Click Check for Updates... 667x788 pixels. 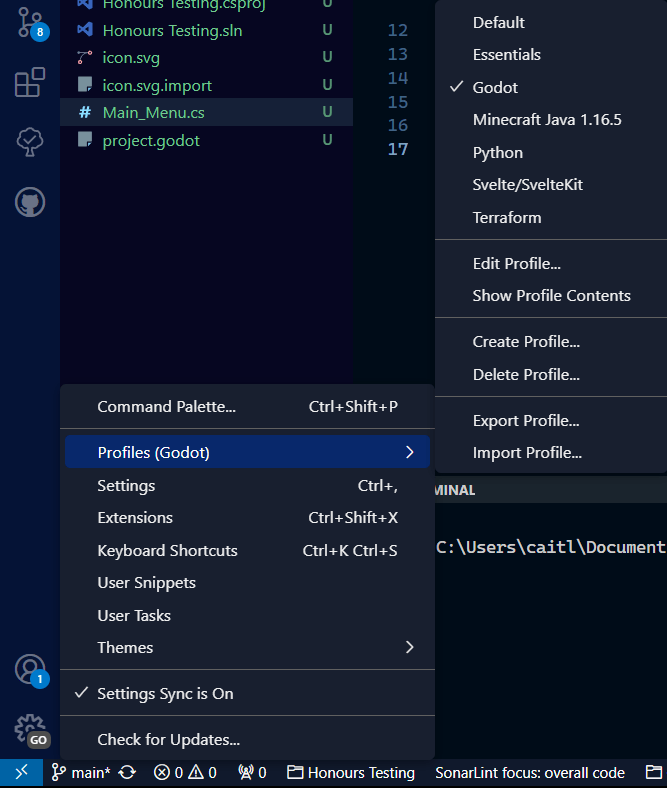(247, 739)
